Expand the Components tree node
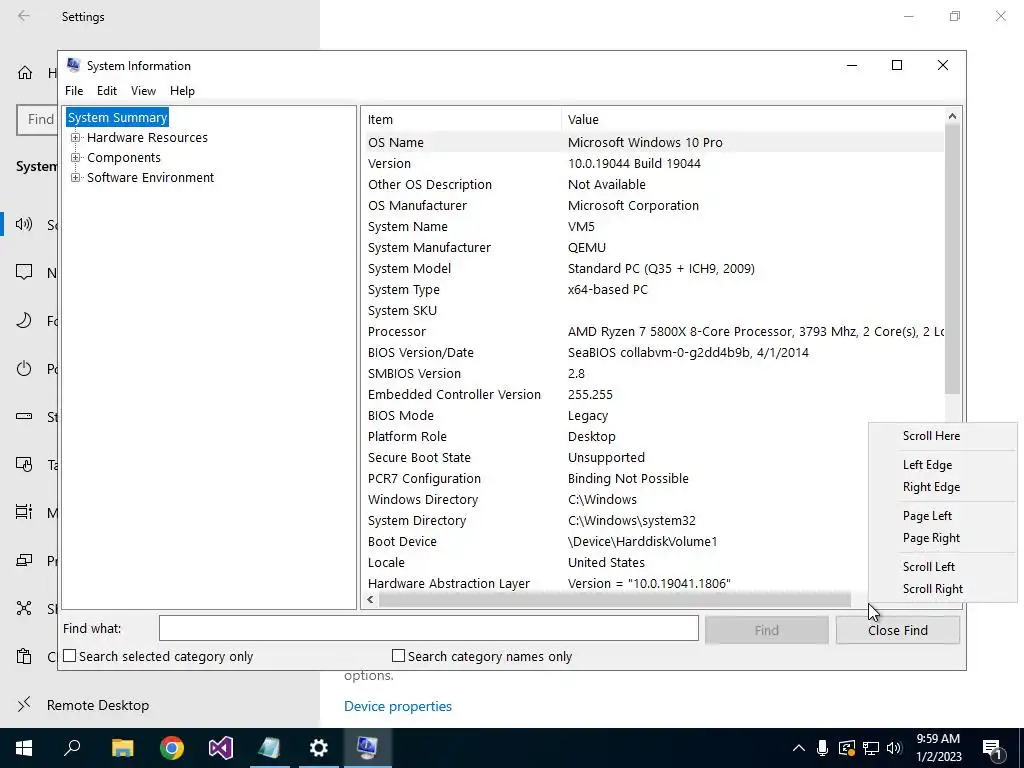Viewport: 1024px width, 768px height. (x=76, y=158)
